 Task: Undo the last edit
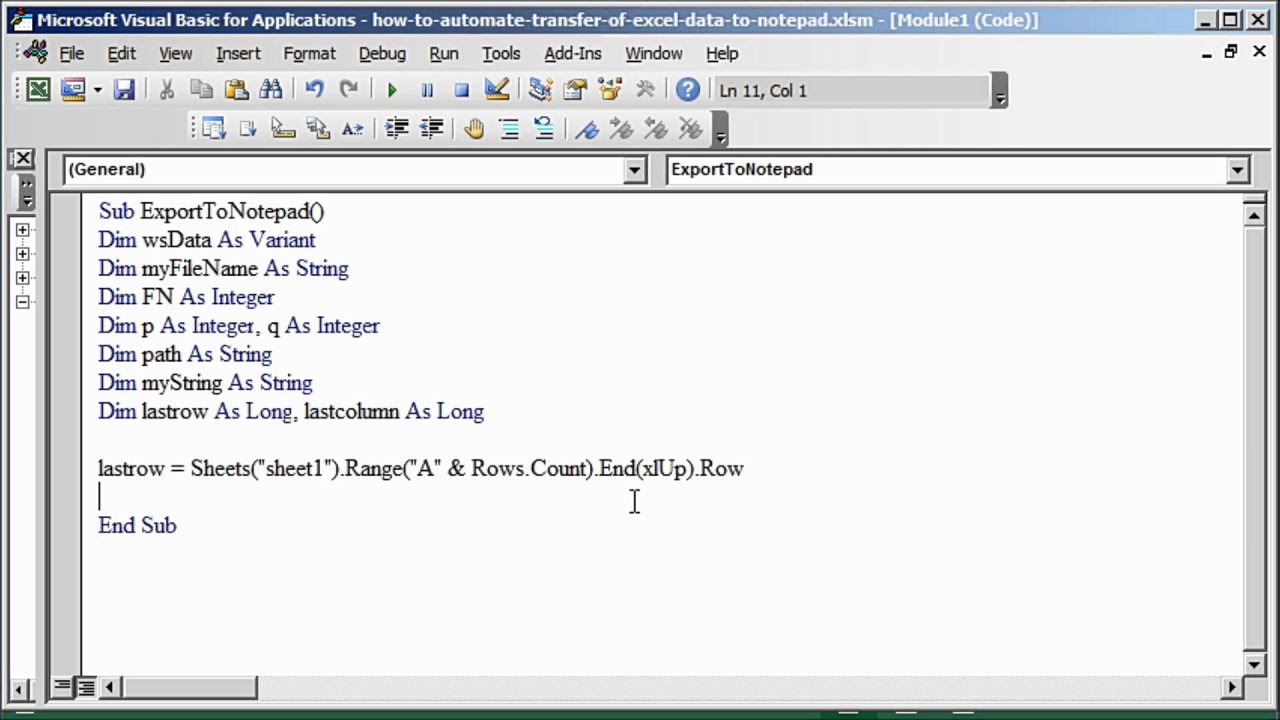(x=314, y=90)
